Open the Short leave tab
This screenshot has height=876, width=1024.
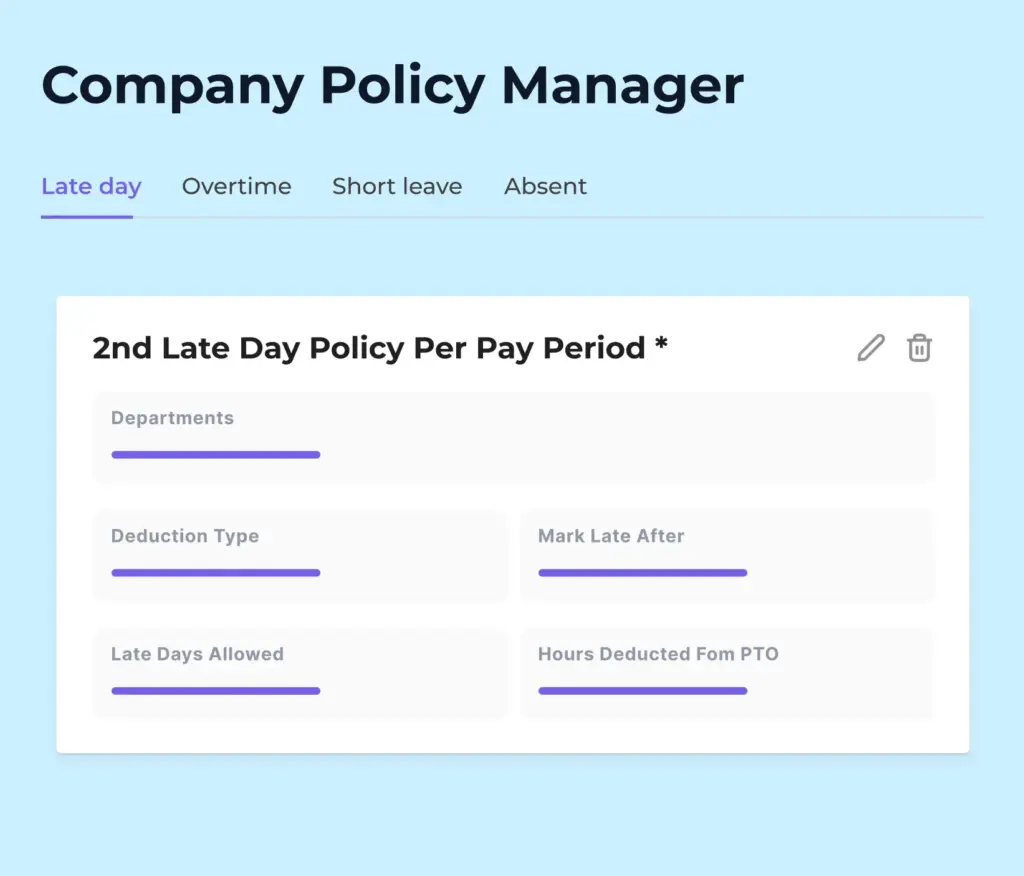pyautogui.click(x=396, y=186)
